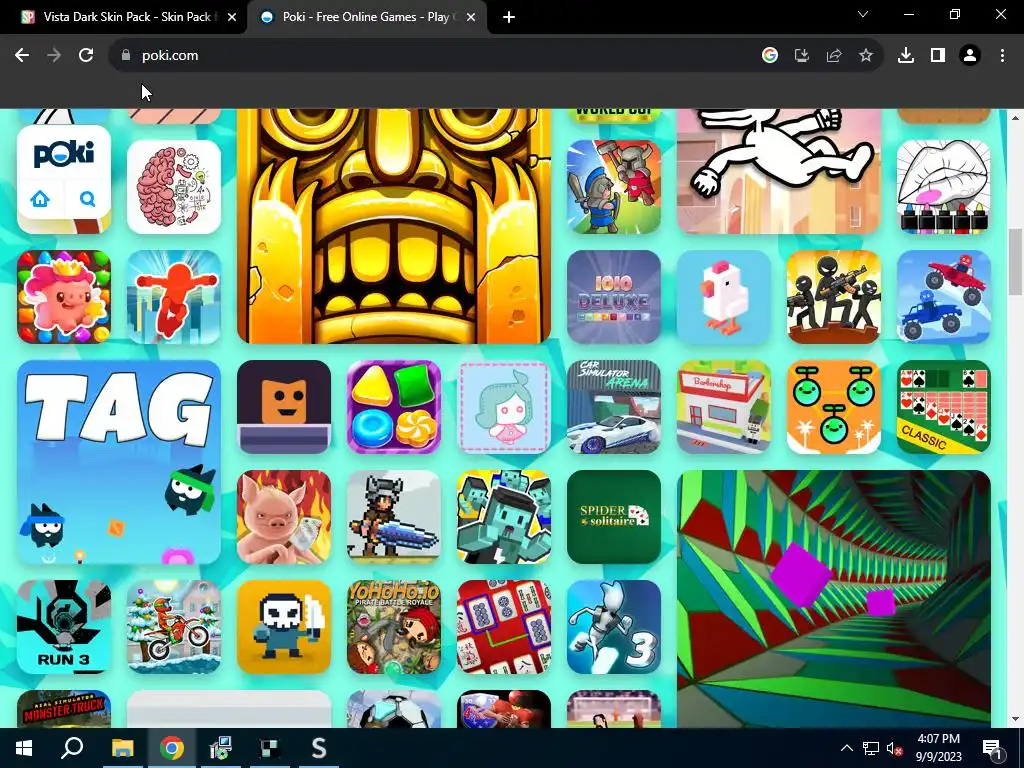
Task: Go back to previous page
Action: point(22,56)
